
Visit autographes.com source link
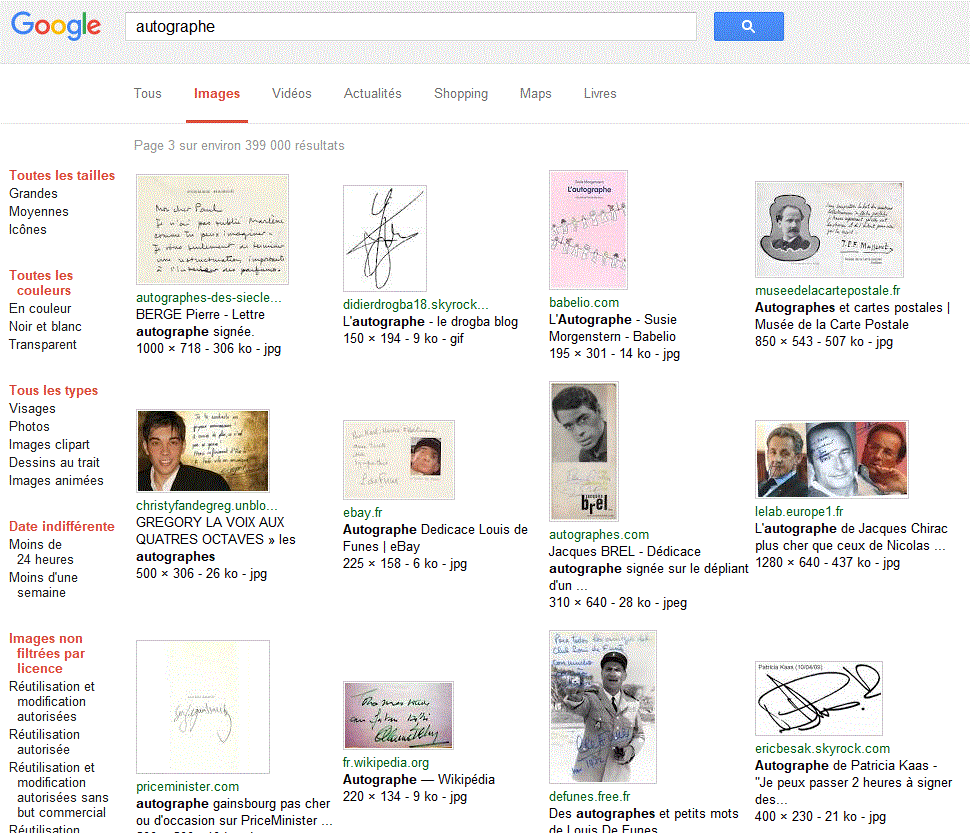pyautogui.click(x=599, y=534)
